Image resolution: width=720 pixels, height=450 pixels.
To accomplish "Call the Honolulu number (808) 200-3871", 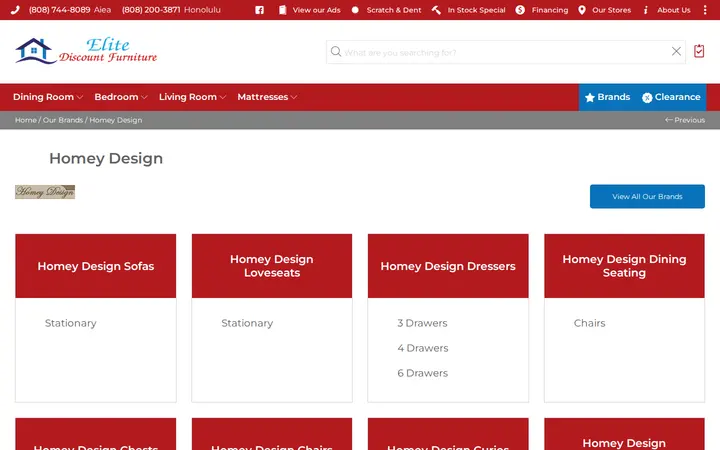I will (x=151, y=10).
